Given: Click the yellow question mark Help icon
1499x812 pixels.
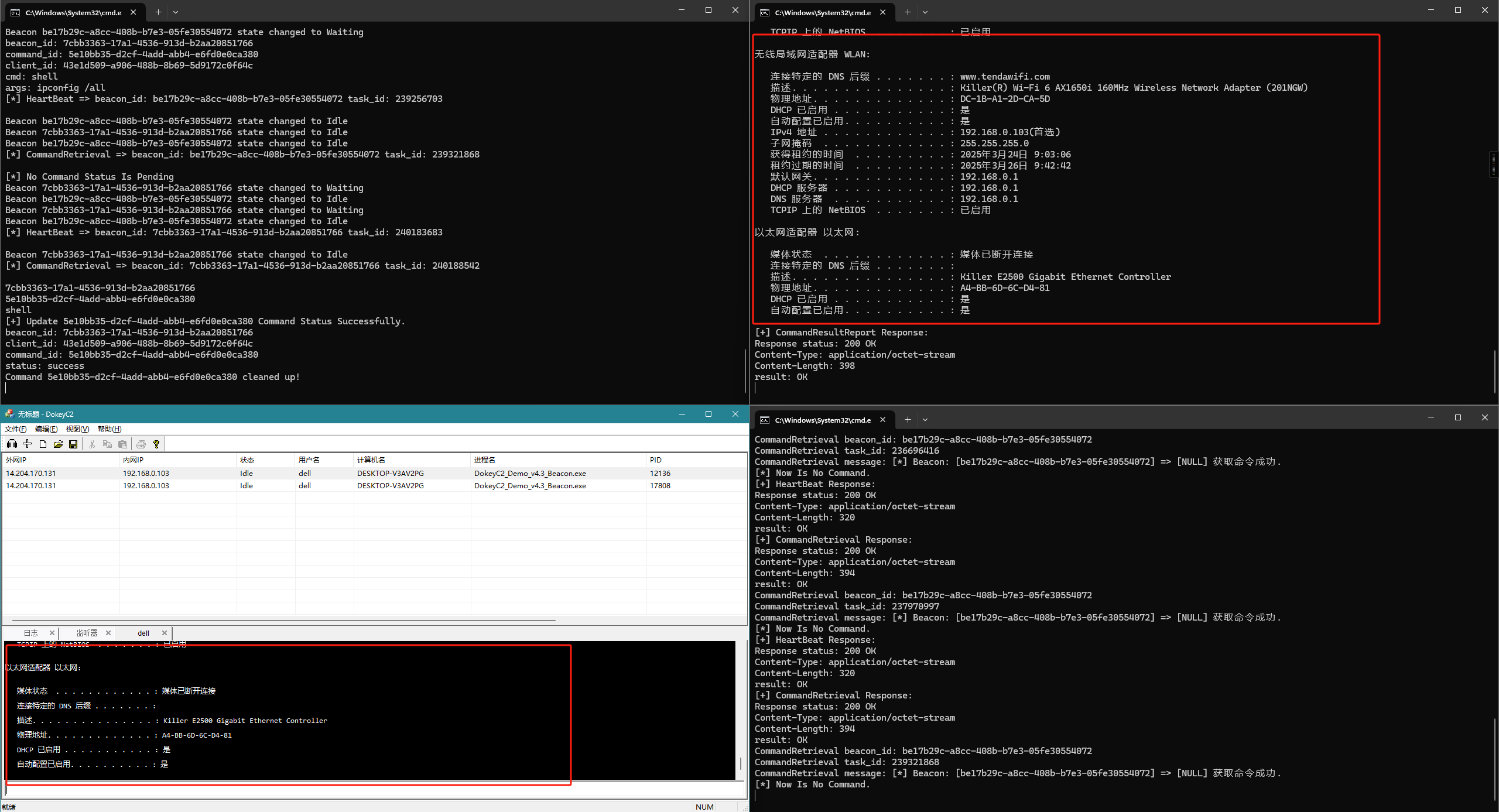Looking at the screenshot, I should (156, 444).
